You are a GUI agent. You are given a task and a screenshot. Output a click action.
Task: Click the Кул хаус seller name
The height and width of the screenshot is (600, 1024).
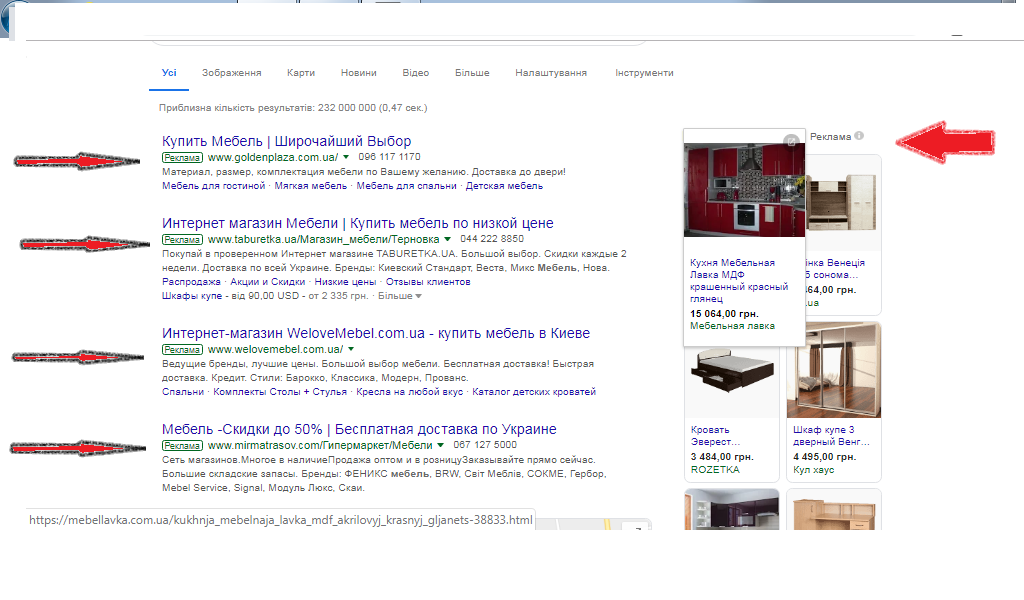813,469
